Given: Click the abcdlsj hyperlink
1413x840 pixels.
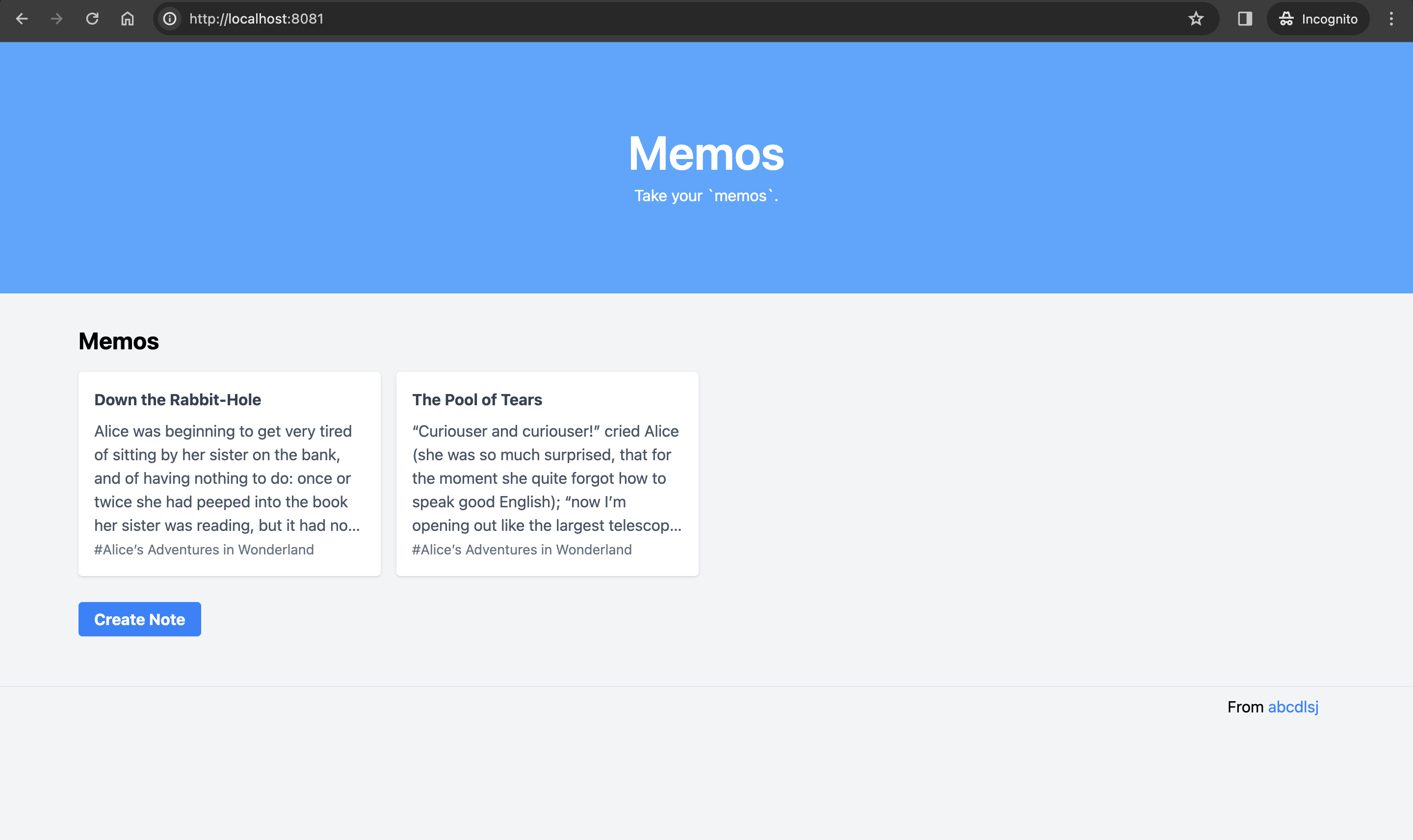Looking at the screenshot, I should click(x=1293, y=708).
